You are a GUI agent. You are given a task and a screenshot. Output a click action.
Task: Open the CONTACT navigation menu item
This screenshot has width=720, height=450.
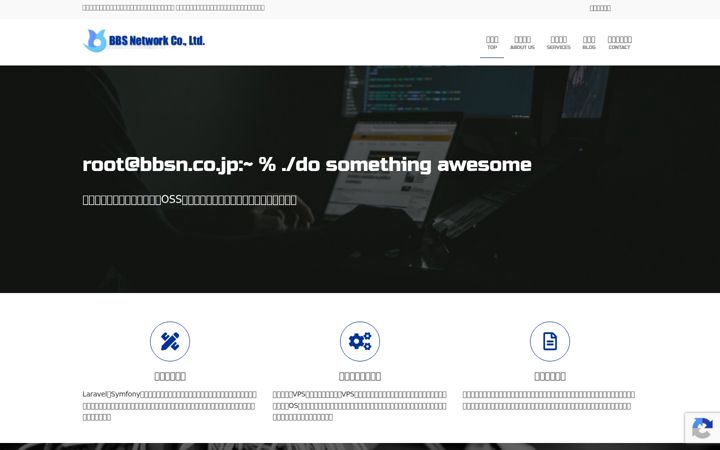tap(619, 43)
